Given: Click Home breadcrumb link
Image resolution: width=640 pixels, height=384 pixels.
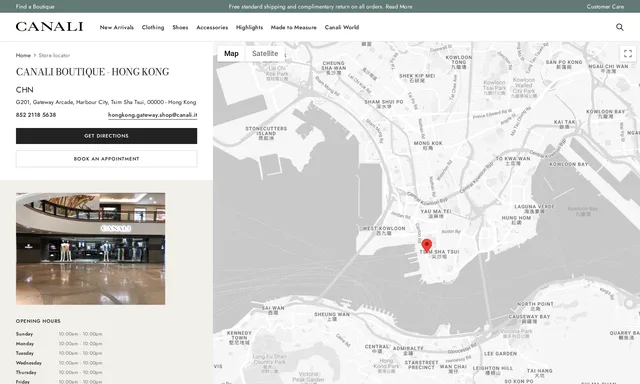Looking at the screenshot, I should (23, 55).
